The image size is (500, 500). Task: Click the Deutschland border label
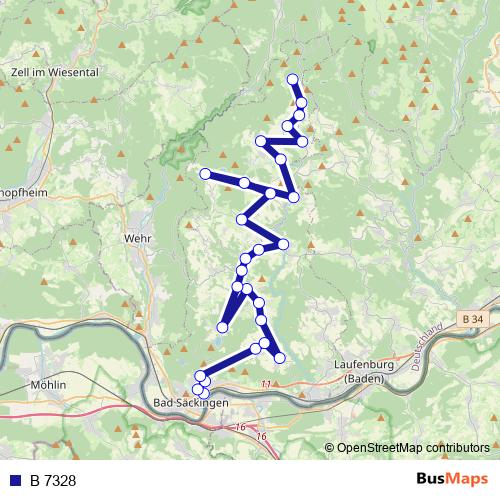point(427,346)
